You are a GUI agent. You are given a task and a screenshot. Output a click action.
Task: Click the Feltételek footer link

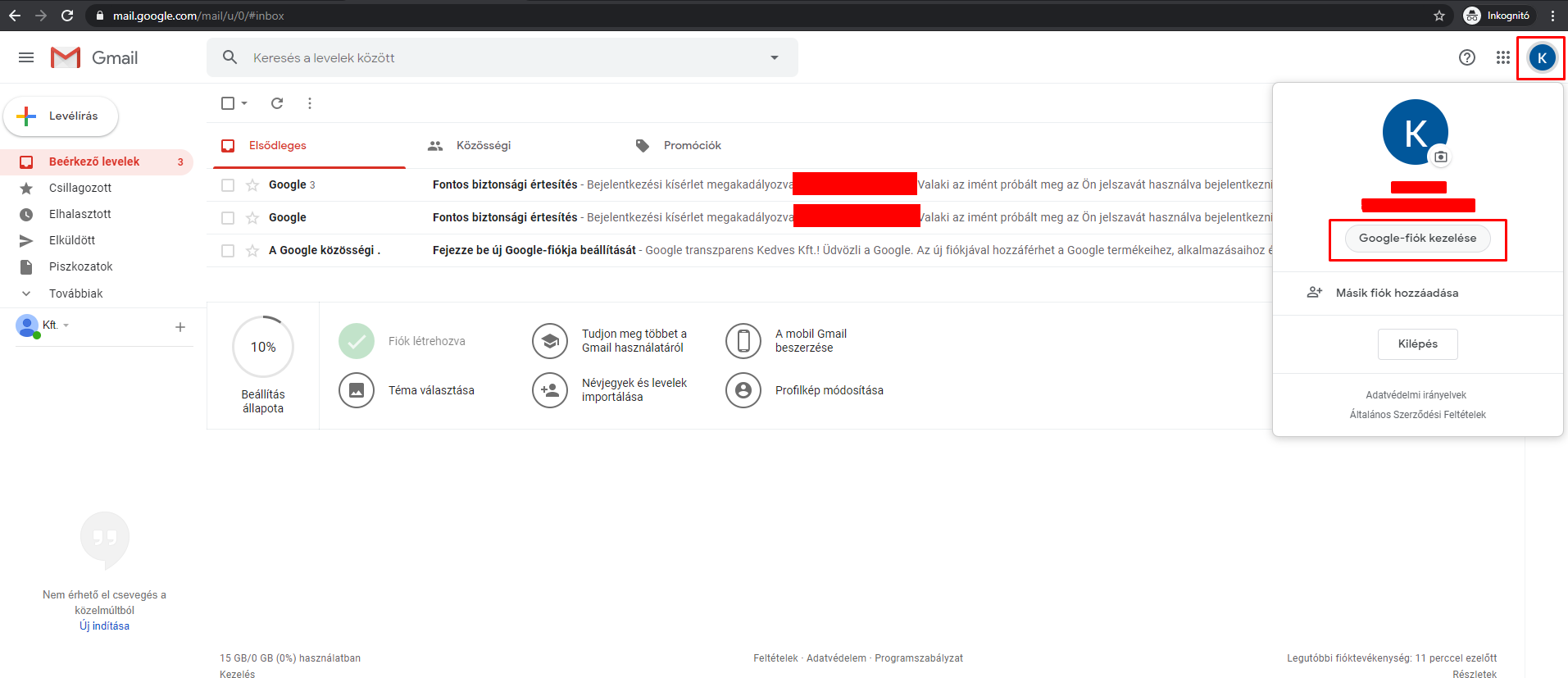[x=775, y=658]
